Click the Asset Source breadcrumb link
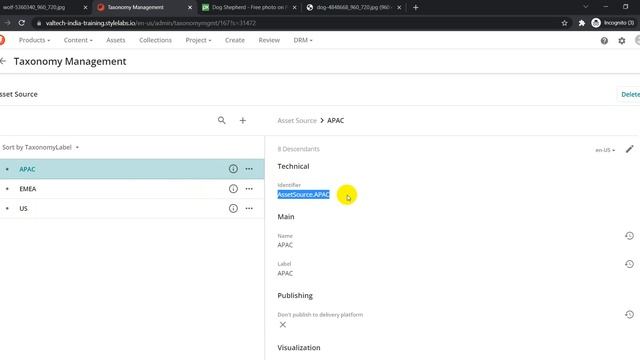Viewport: 640px width, 360px height. (297, 120)
